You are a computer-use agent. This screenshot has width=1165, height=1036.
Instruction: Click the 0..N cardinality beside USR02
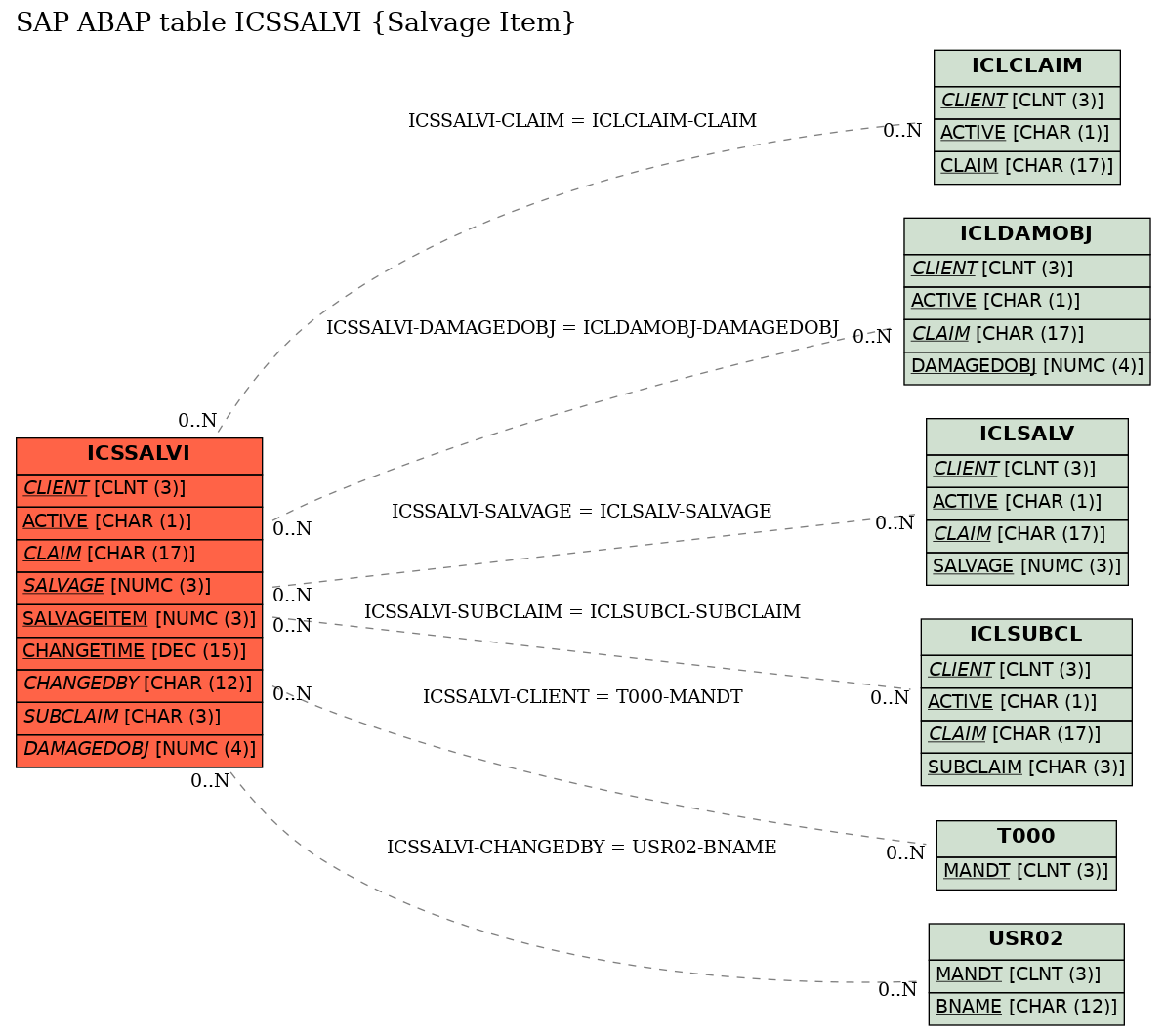[897, 990]
